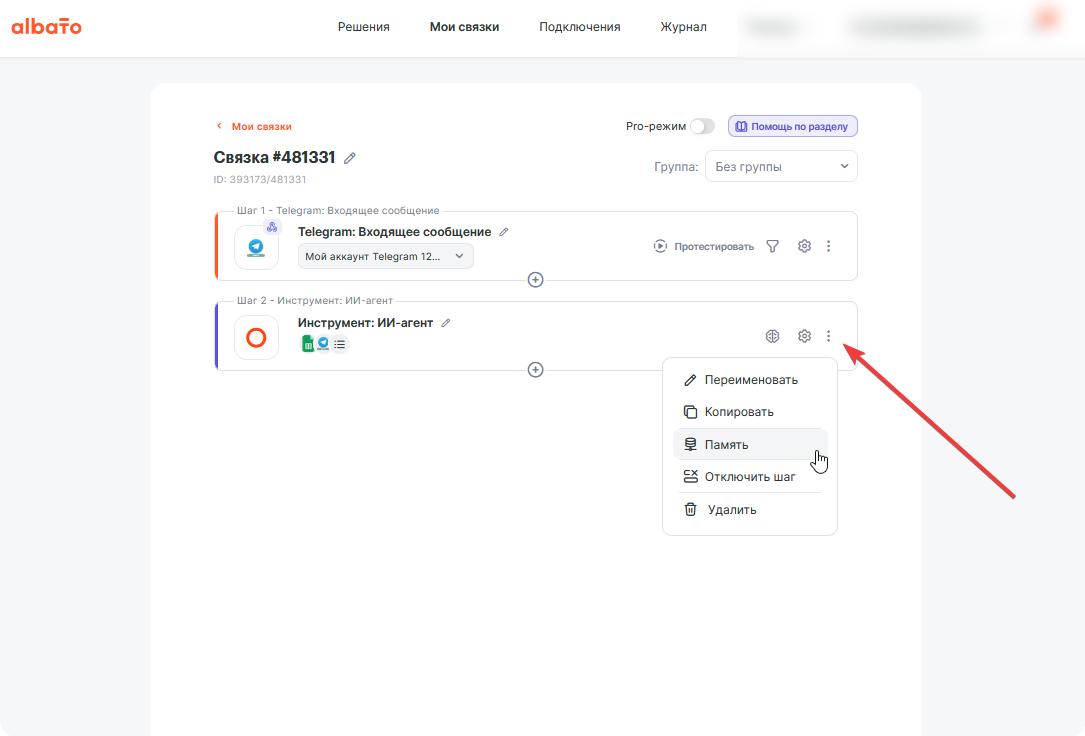Open Мой аккаунт Telegram account dropdown
The height and width of the screenshot is (736, 1085).
click(x=385, y=256)
